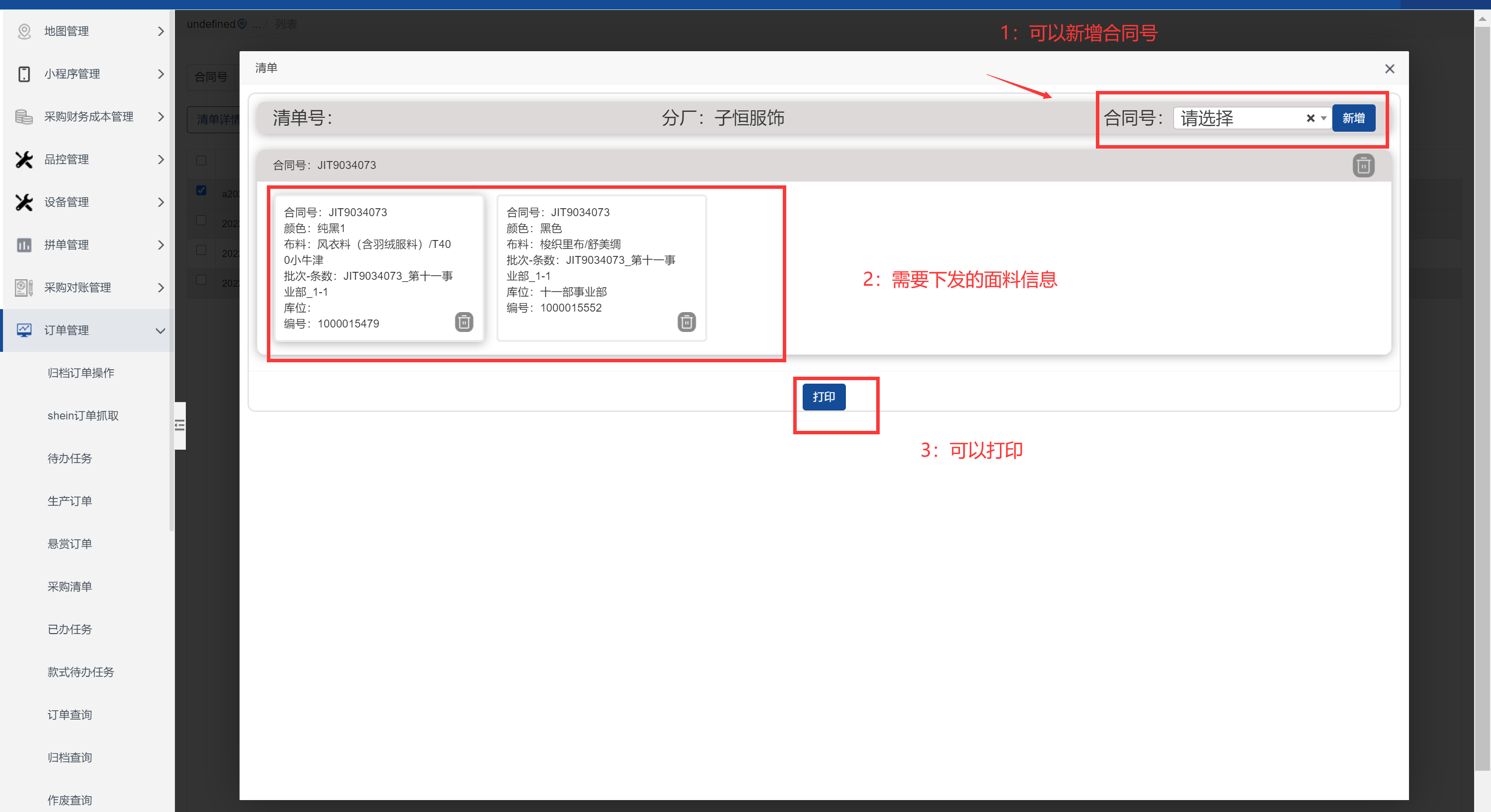The width and height of the screenshot is (1491, 812).
Task: Delete the 纯黑1 fabric card
Action: (x=464, y=322)
